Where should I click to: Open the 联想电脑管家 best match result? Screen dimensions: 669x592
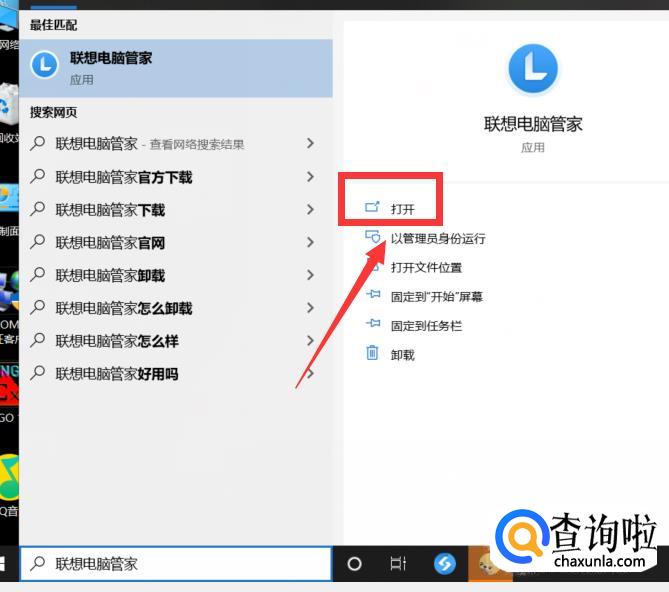point(176,68)
